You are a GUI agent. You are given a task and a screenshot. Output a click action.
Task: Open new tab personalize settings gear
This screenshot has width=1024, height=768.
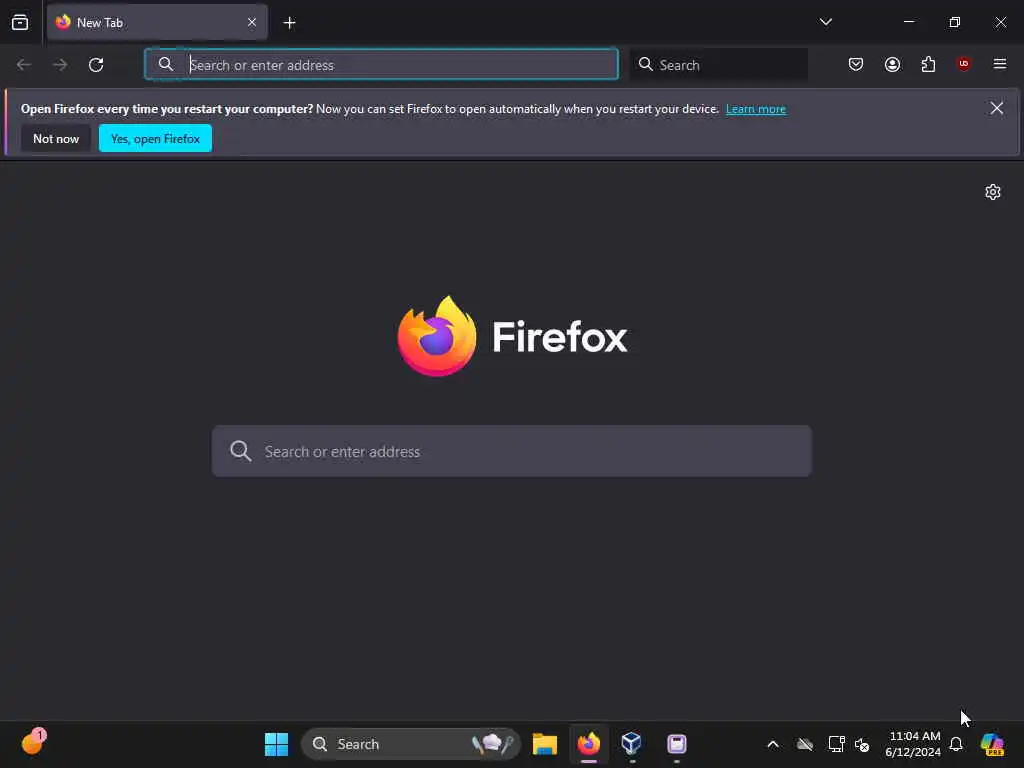(993, 192)
